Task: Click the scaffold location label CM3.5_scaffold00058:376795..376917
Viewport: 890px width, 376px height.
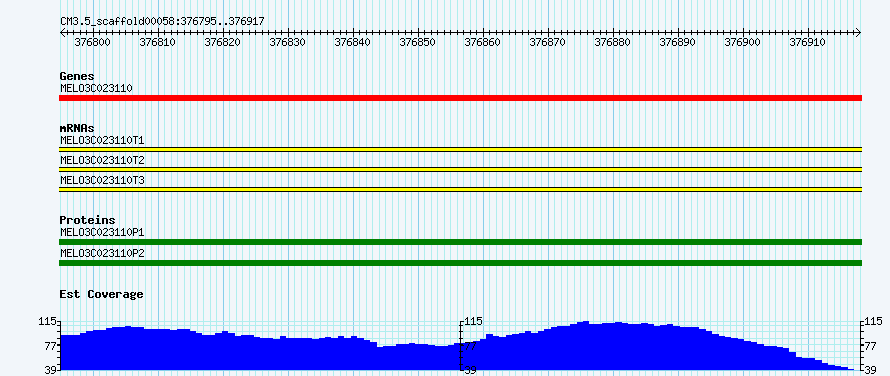Action: pos(162,21)
